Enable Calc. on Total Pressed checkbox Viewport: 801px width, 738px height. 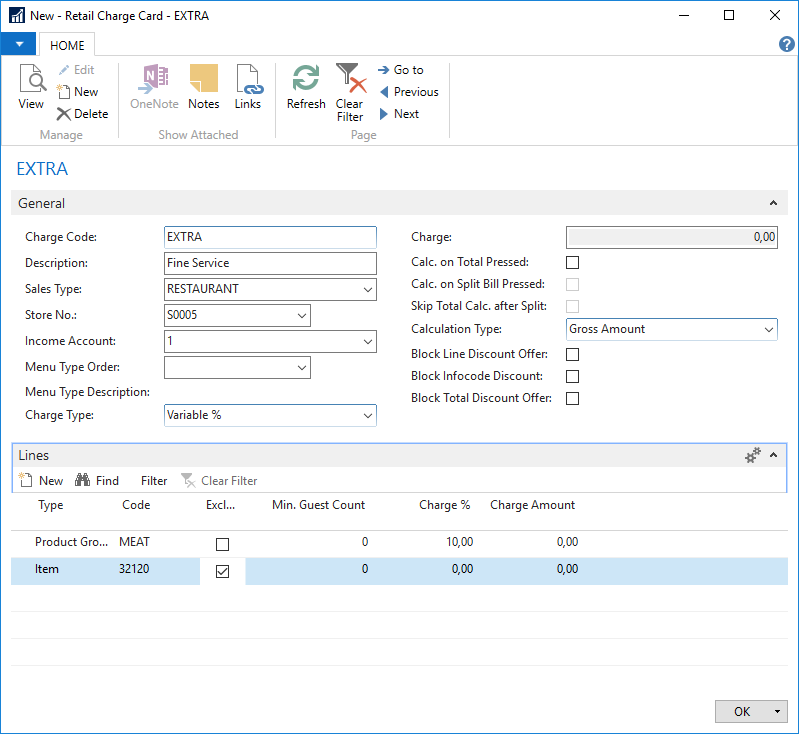[573, 263]
